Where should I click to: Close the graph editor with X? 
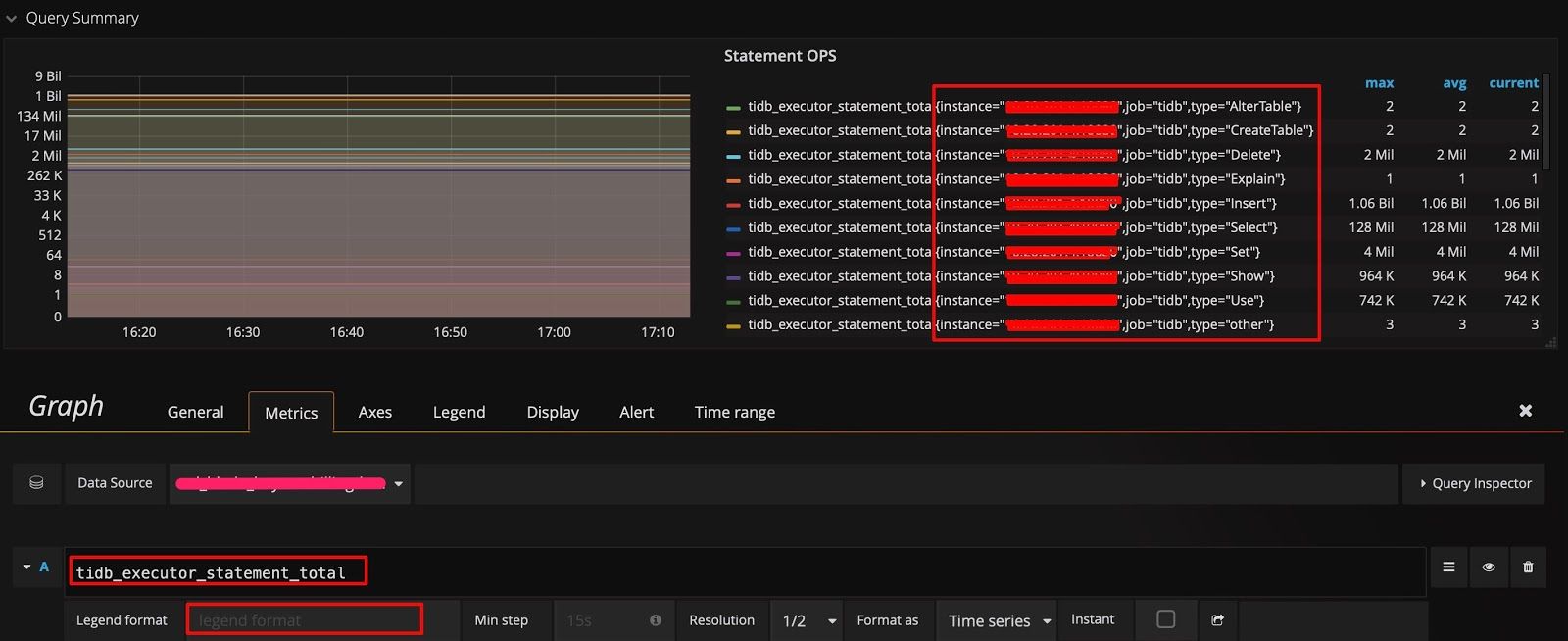pyautogui.click(x=1525, y=411)
